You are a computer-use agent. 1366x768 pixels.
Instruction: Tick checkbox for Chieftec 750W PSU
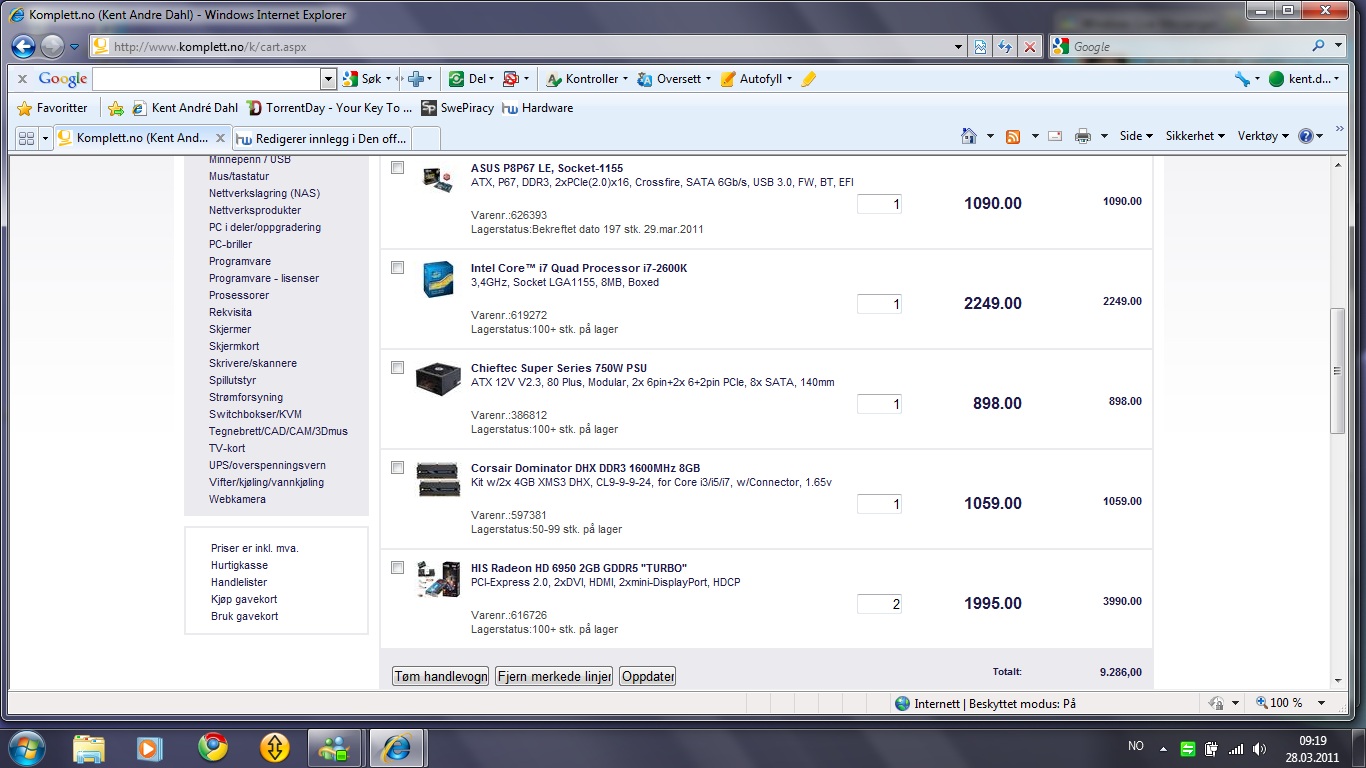pyautogui.click(x=398, y=368)
